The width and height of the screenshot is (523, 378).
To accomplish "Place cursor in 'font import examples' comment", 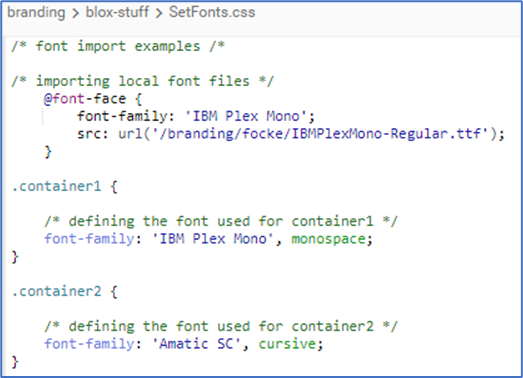I will 118,46.
